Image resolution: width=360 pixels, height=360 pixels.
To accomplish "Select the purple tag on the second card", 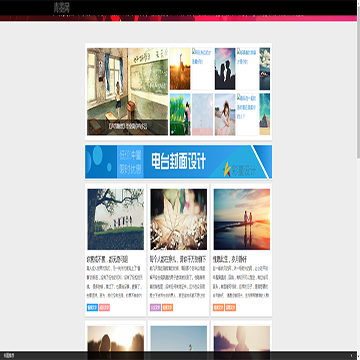I will pyautogui.click(x=155, y=307).
